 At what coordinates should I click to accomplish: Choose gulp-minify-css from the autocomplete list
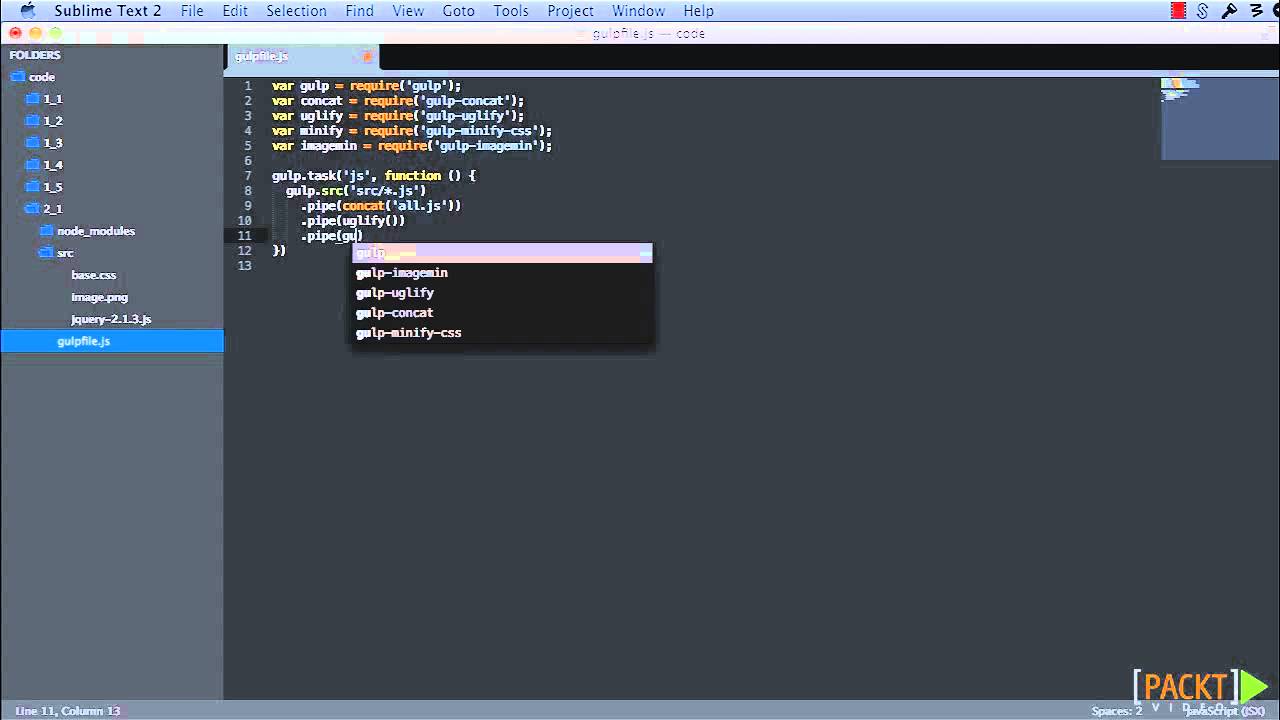[502, 333]
